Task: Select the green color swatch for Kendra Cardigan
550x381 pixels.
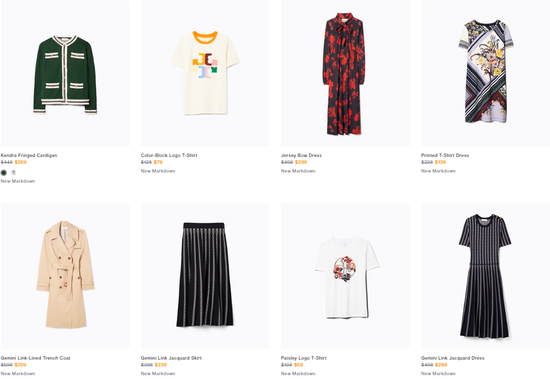Action: pyautogui.click(x=4, y=172)
